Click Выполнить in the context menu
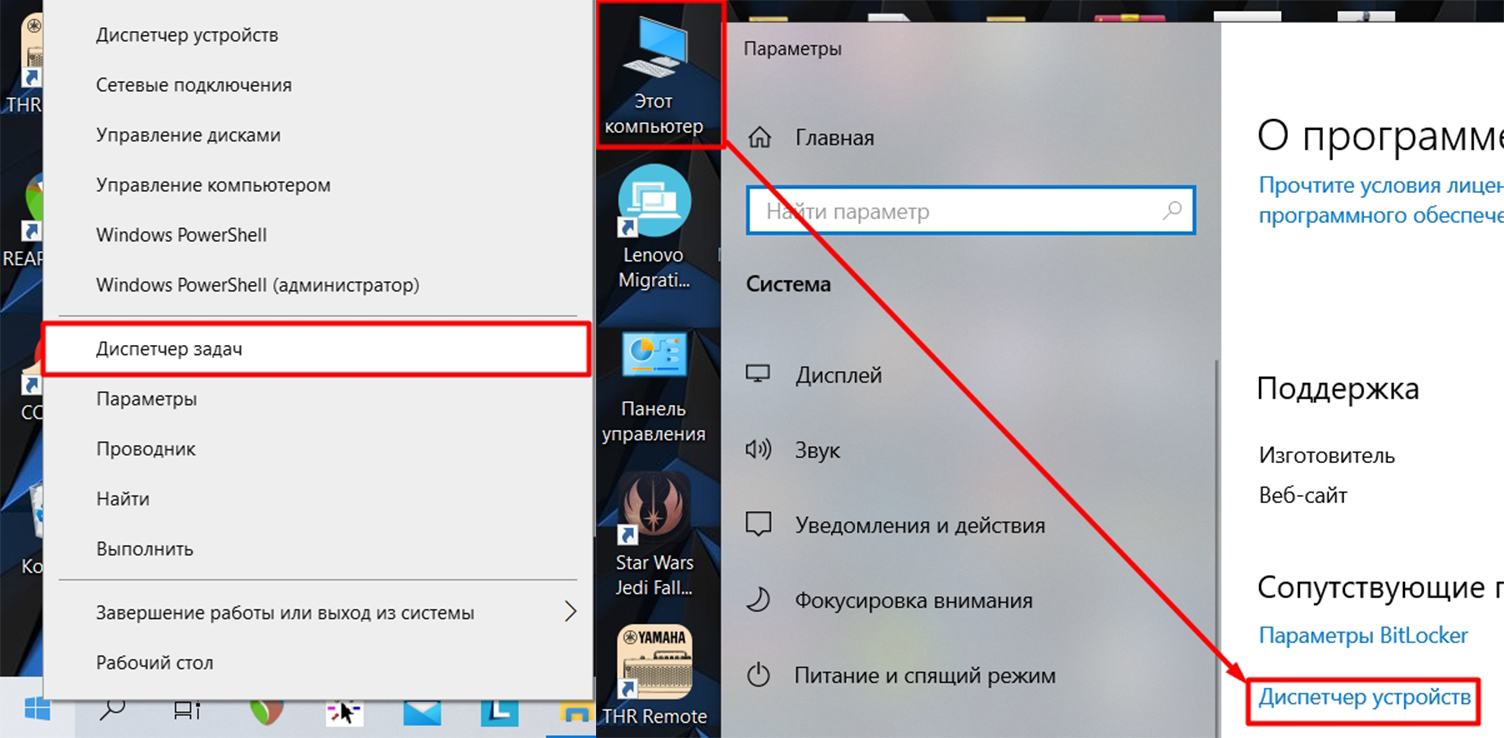Image resolution: width=1504 pixels, height=738 pixels. 144,549
